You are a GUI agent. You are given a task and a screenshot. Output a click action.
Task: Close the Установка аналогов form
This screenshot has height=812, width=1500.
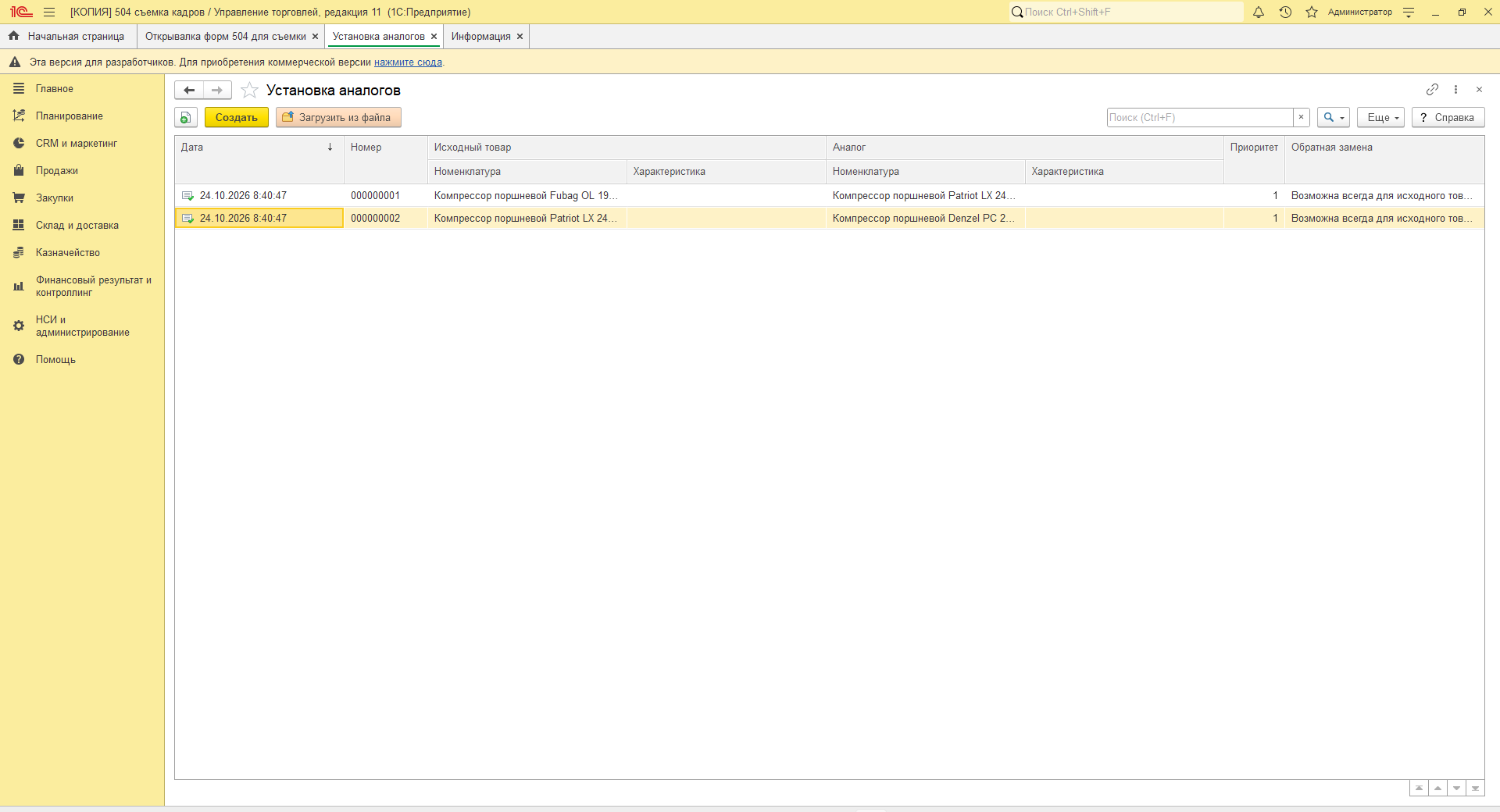click(1479, 90)
